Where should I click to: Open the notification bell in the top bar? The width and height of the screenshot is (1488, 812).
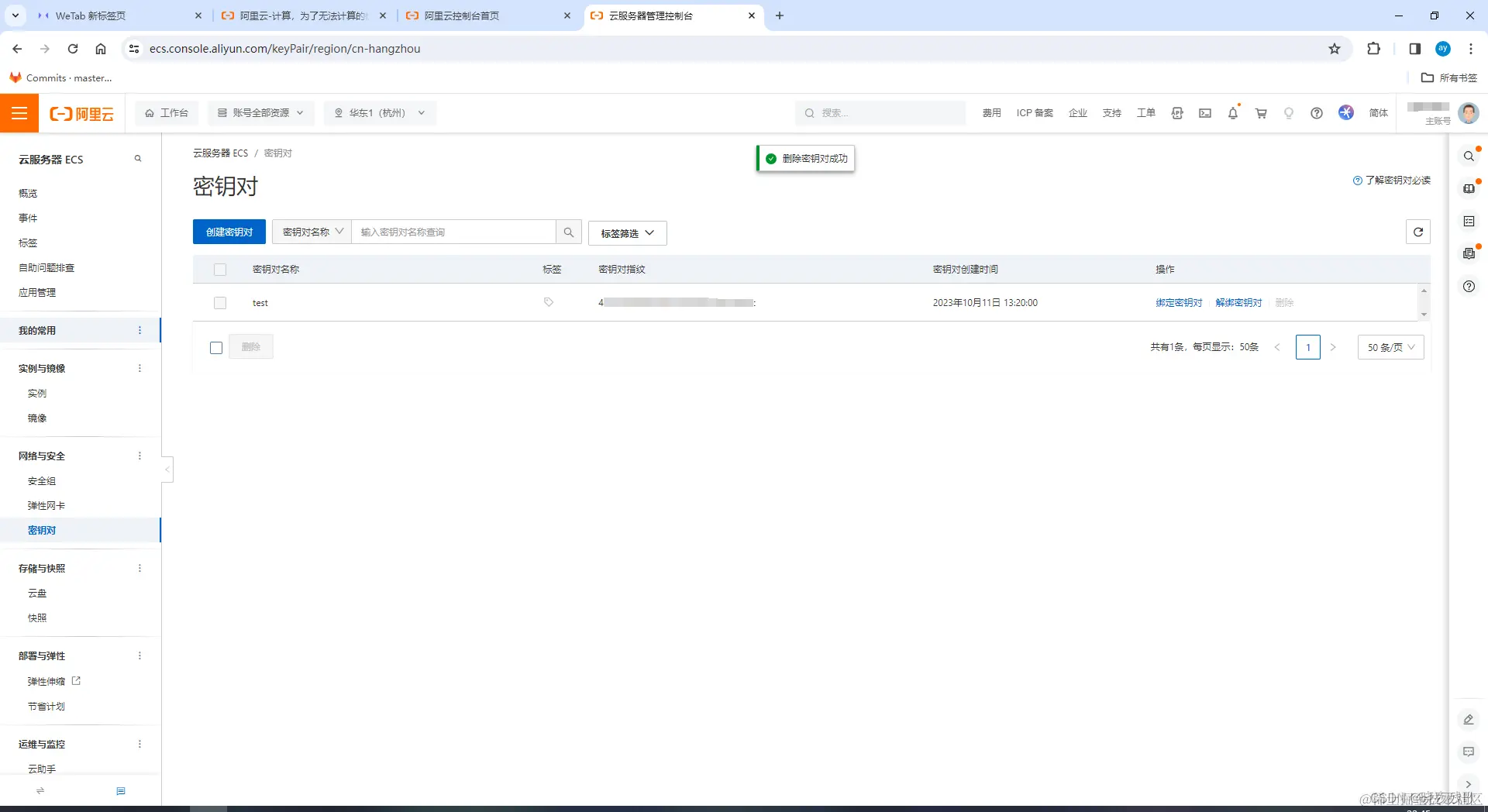[1233, 113]
